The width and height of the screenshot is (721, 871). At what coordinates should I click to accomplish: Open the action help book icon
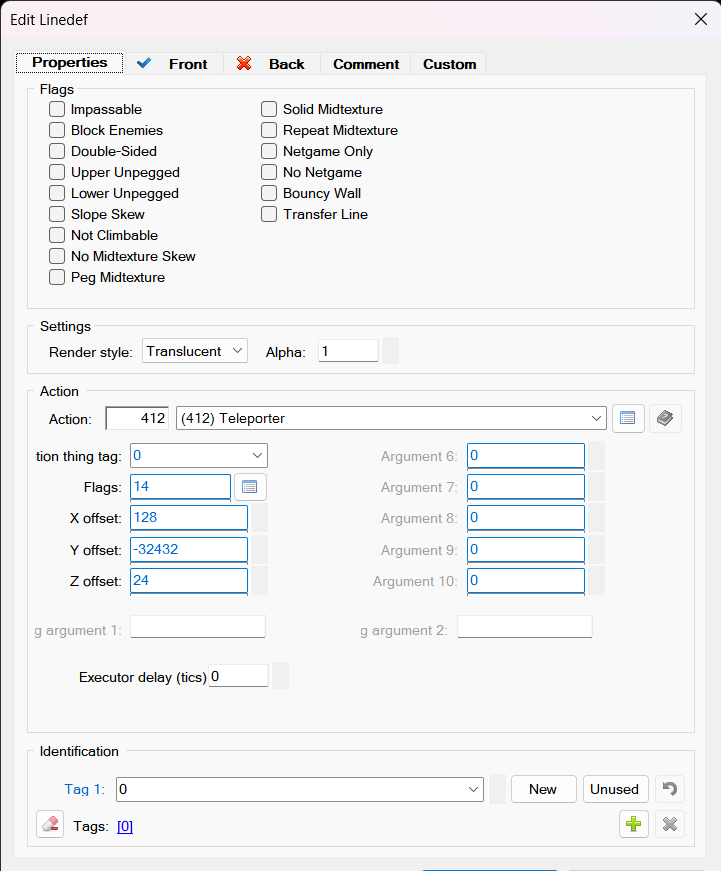click(x=665, y=418)
